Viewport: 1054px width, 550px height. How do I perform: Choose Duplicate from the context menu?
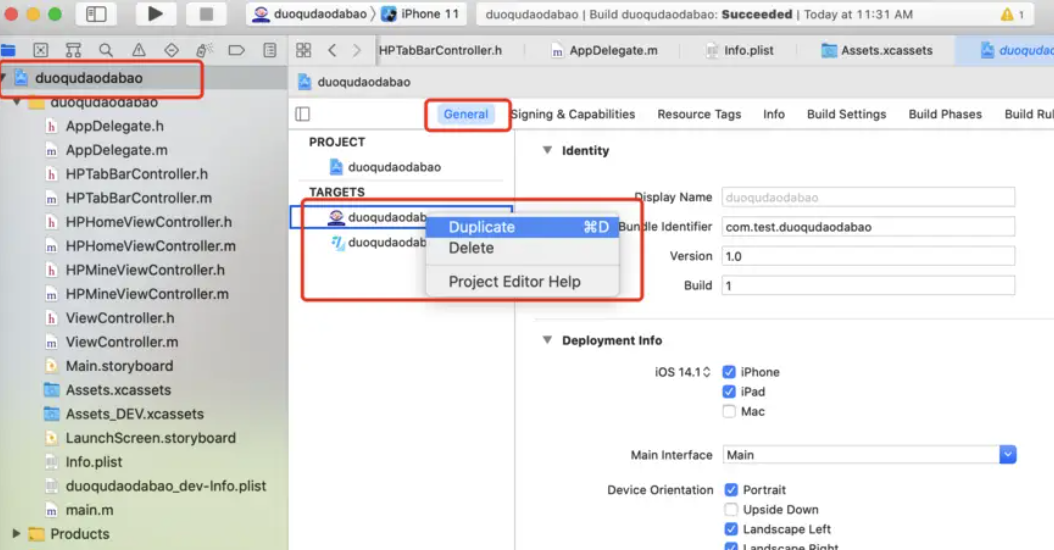click(523, 227)
